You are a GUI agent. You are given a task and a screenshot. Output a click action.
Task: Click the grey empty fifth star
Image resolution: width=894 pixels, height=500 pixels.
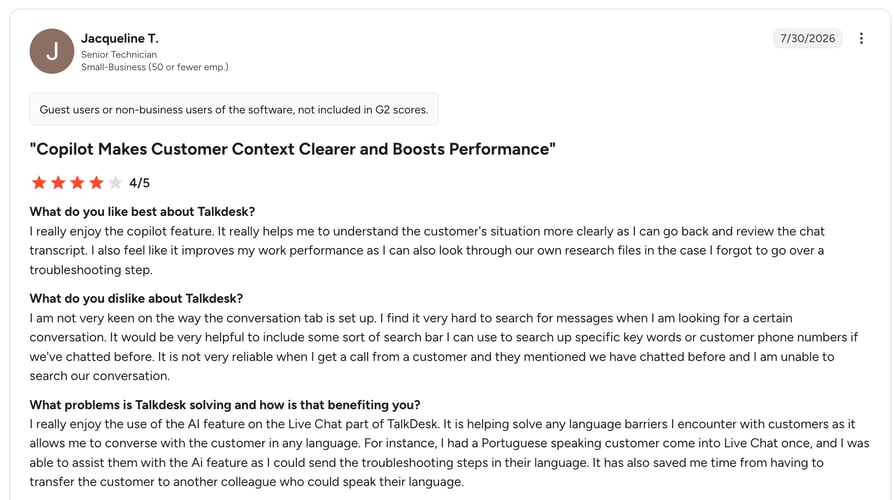pyautogui.click(x=115, y=183)
